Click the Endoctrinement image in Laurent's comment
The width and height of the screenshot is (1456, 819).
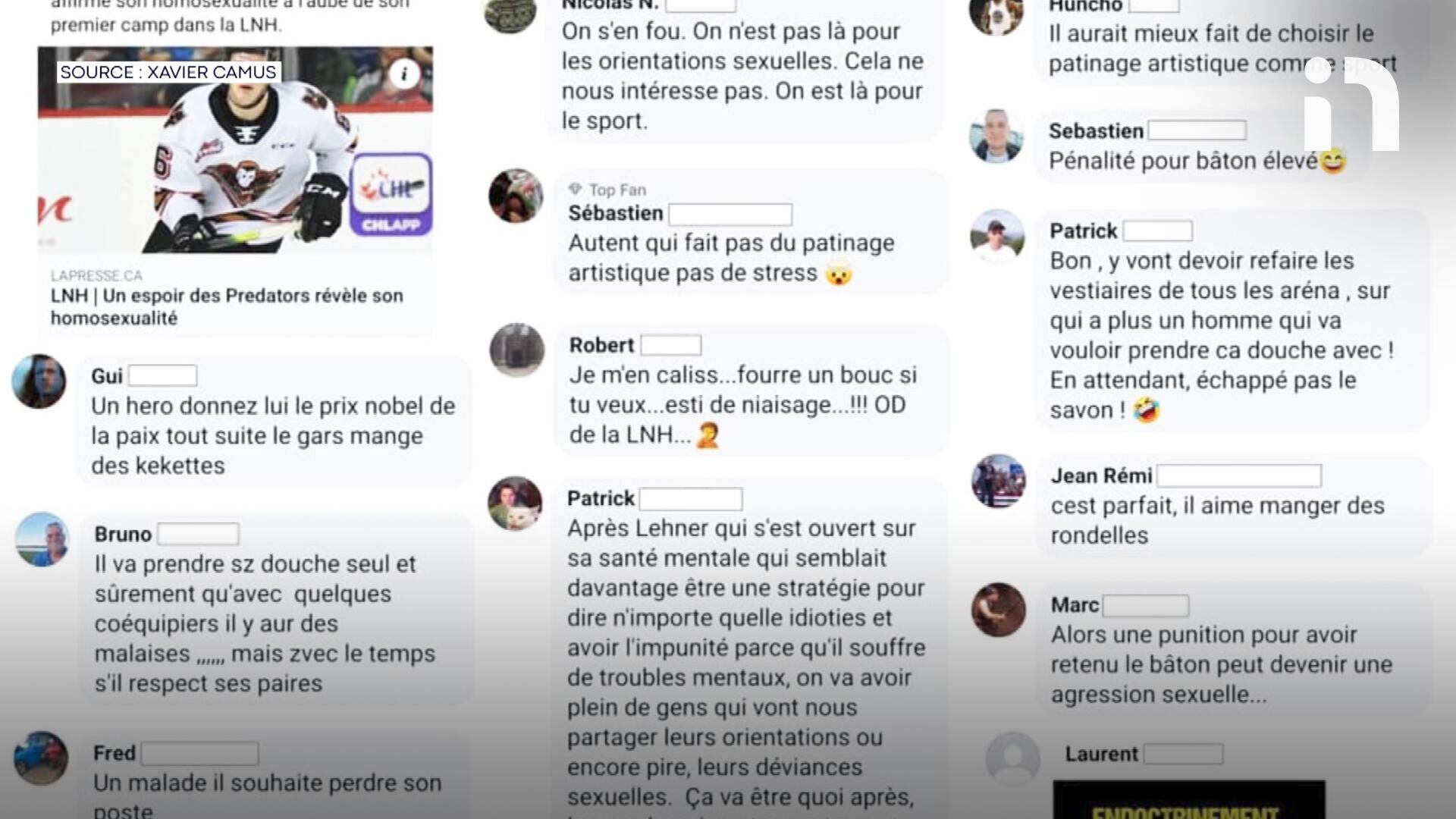coord(1189,799)
